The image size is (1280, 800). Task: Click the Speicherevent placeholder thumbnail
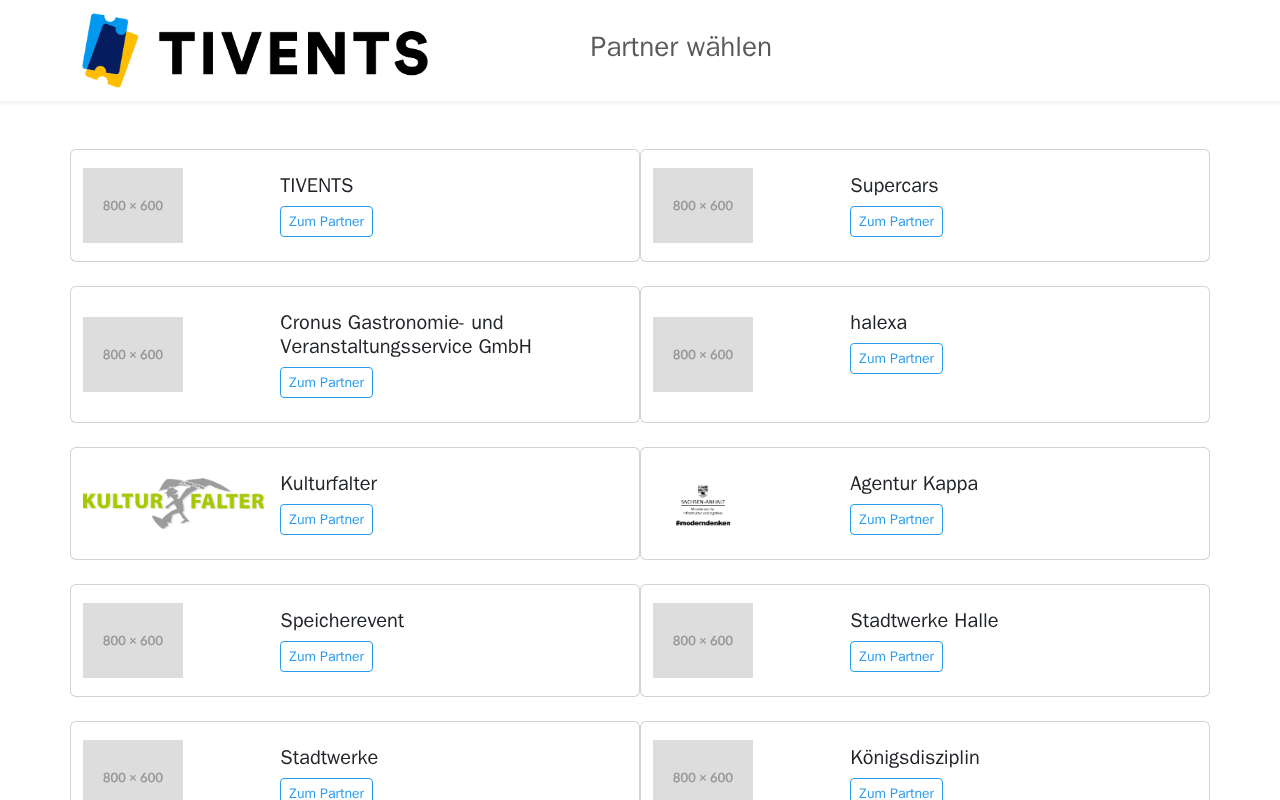(133, 640)
